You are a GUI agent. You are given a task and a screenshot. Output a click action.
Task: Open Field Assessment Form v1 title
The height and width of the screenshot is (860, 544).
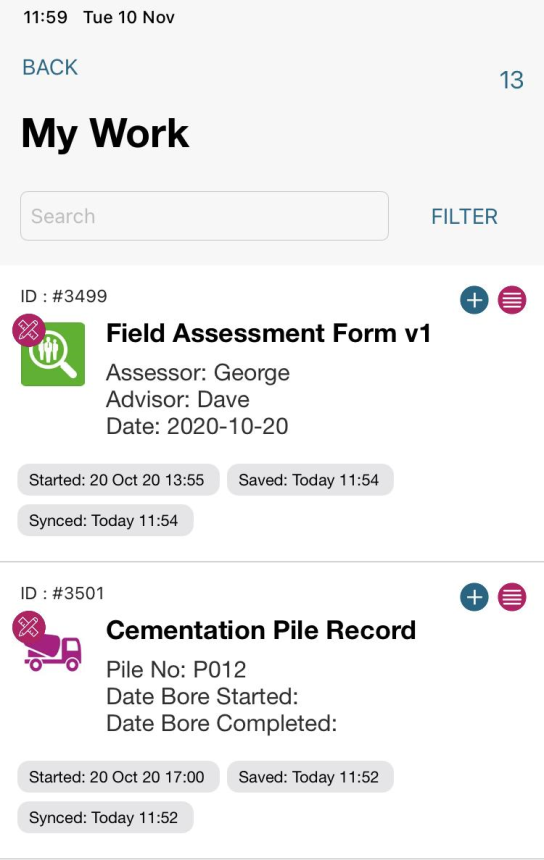(269, 333)
